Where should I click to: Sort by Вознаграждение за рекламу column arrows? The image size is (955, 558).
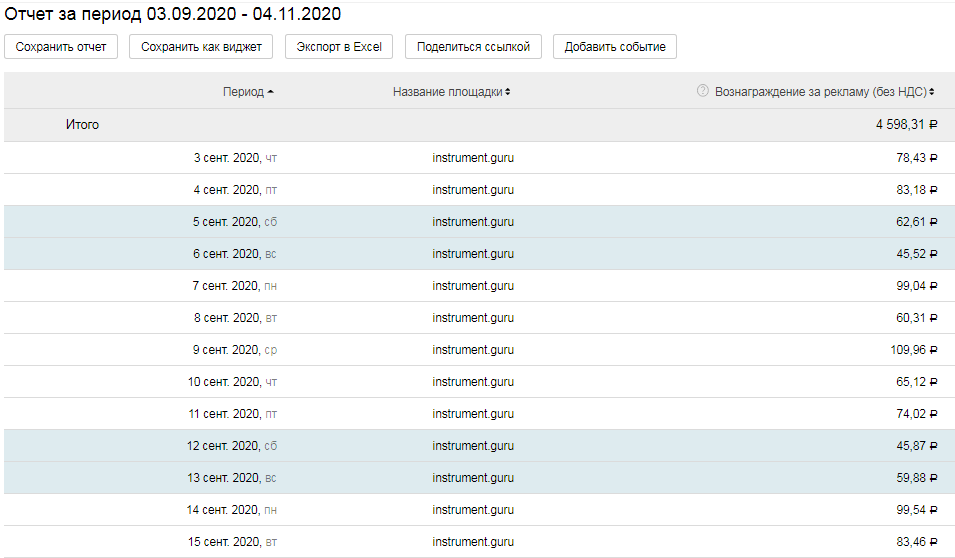click(x=932, y=92)
